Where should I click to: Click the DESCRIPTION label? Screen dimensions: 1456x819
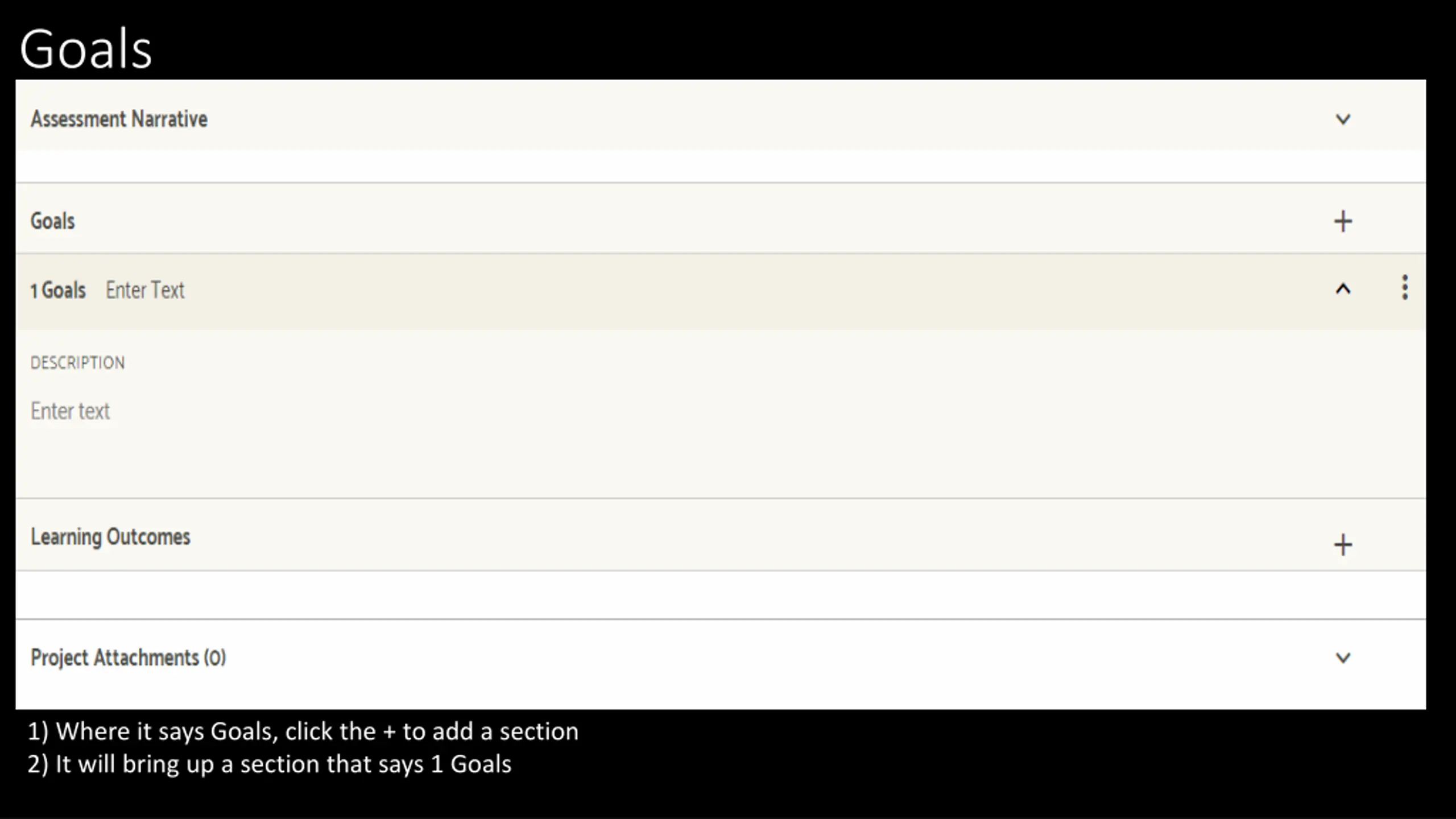(77, 362)
